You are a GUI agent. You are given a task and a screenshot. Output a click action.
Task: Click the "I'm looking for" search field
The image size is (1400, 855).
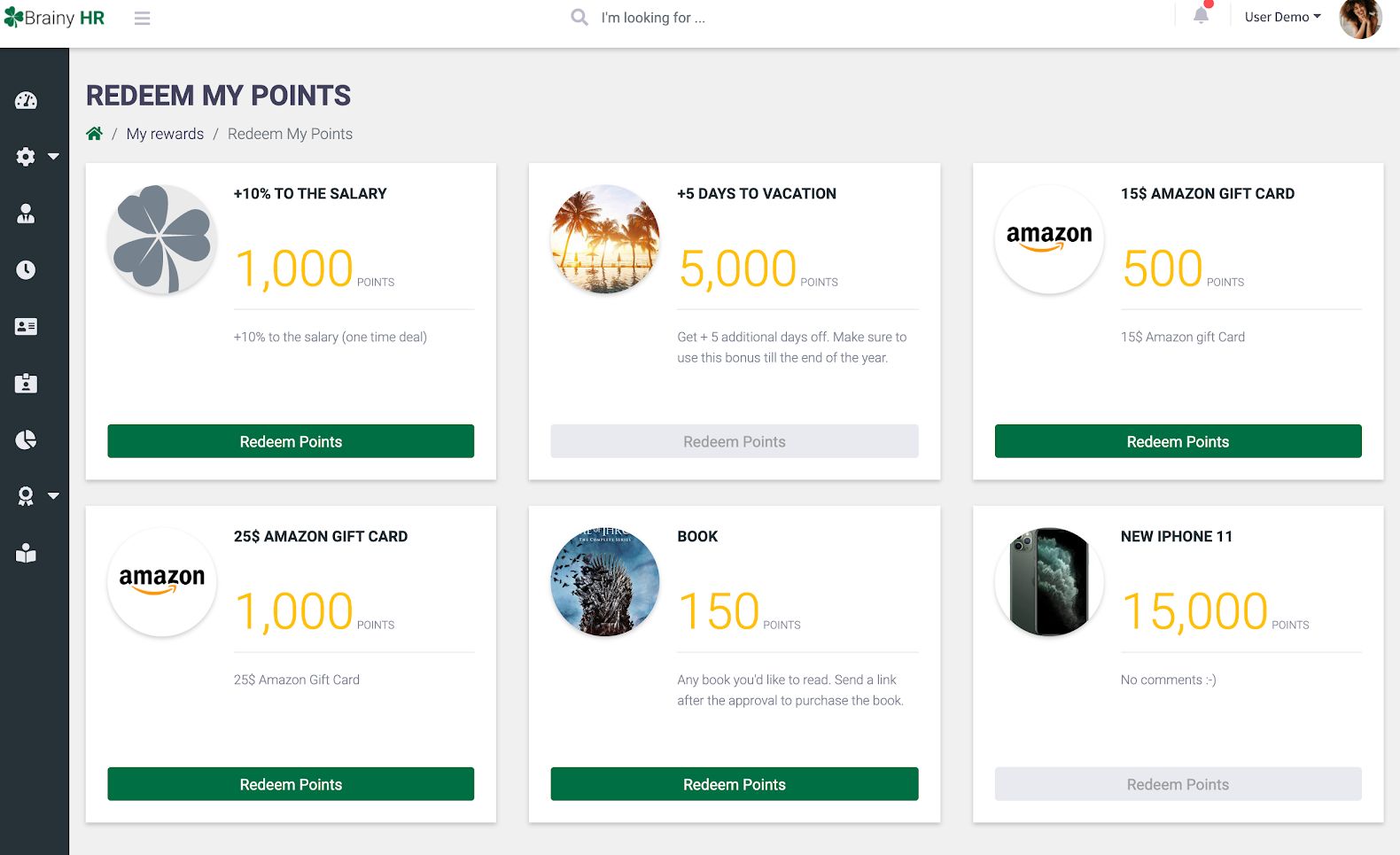(x=653, y=18)
